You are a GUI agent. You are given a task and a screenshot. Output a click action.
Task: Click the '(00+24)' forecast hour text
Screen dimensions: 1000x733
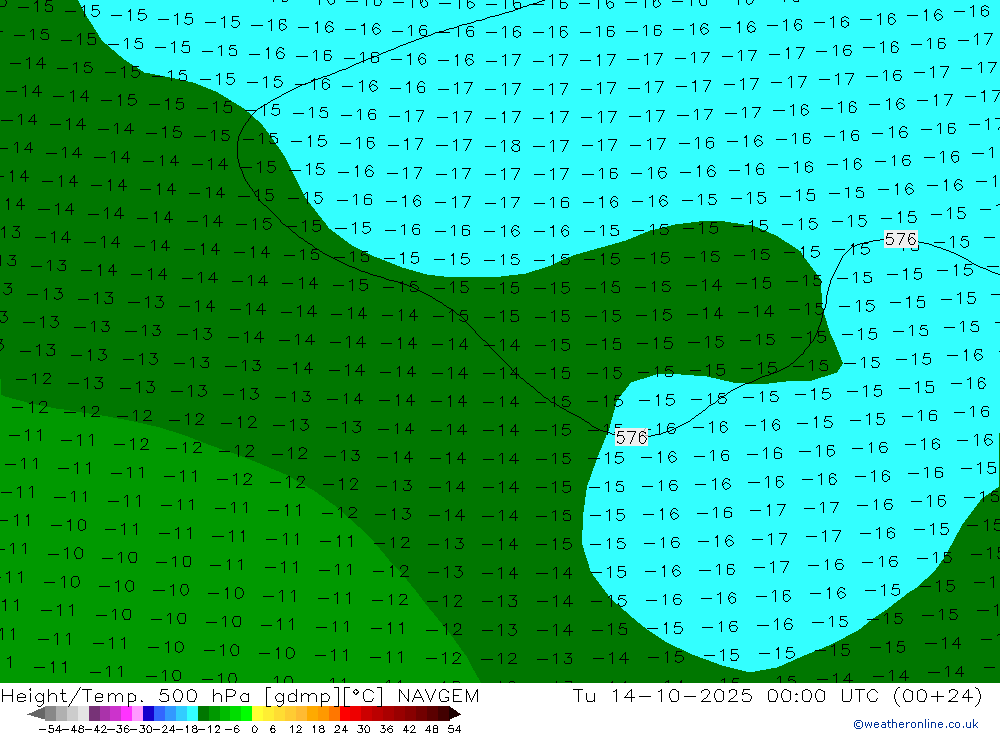click(x=938, y=695)
